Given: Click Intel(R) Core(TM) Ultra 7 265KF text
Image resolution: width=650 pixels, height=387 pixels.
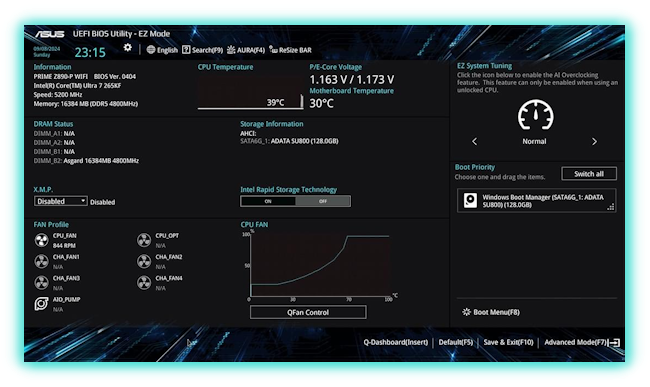Looking at the screenshot, I should click(78, 86).
